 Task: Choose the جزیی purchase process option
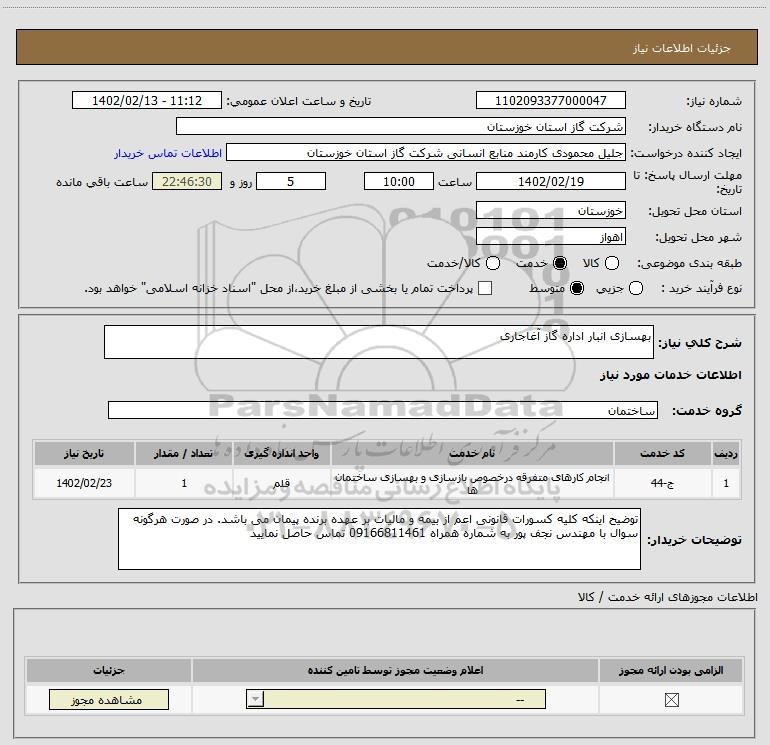[636, 288]
